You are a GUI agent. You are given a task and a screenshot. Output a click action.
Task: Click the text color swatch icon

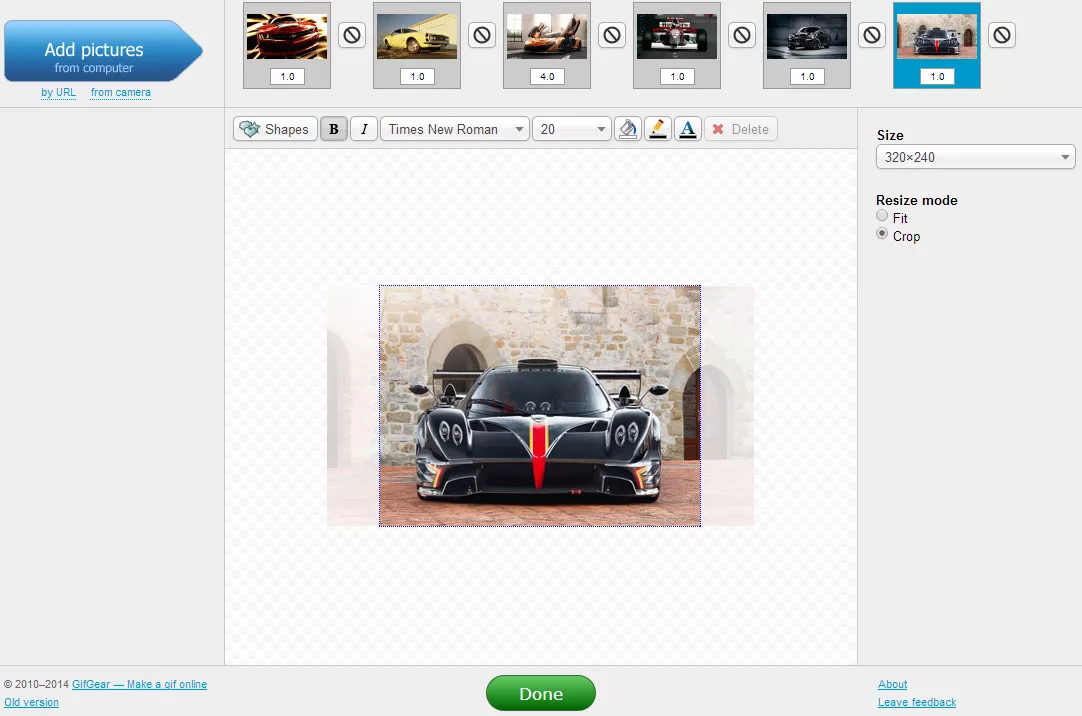[687, 128]
